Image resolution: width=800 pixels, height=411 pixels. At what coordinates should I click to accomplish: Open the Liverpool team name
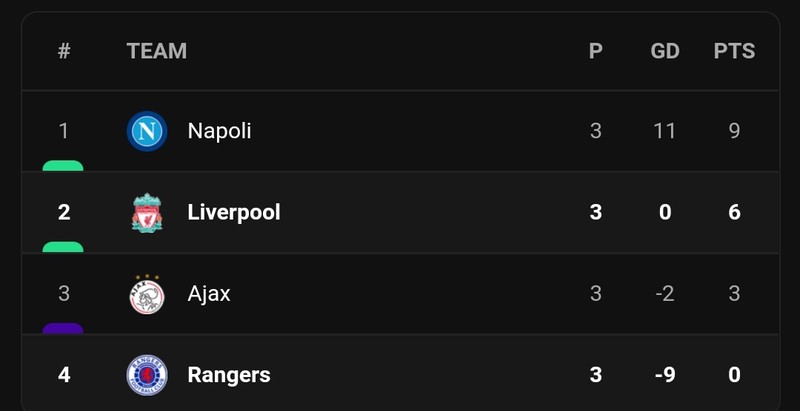tap(234, 213)
